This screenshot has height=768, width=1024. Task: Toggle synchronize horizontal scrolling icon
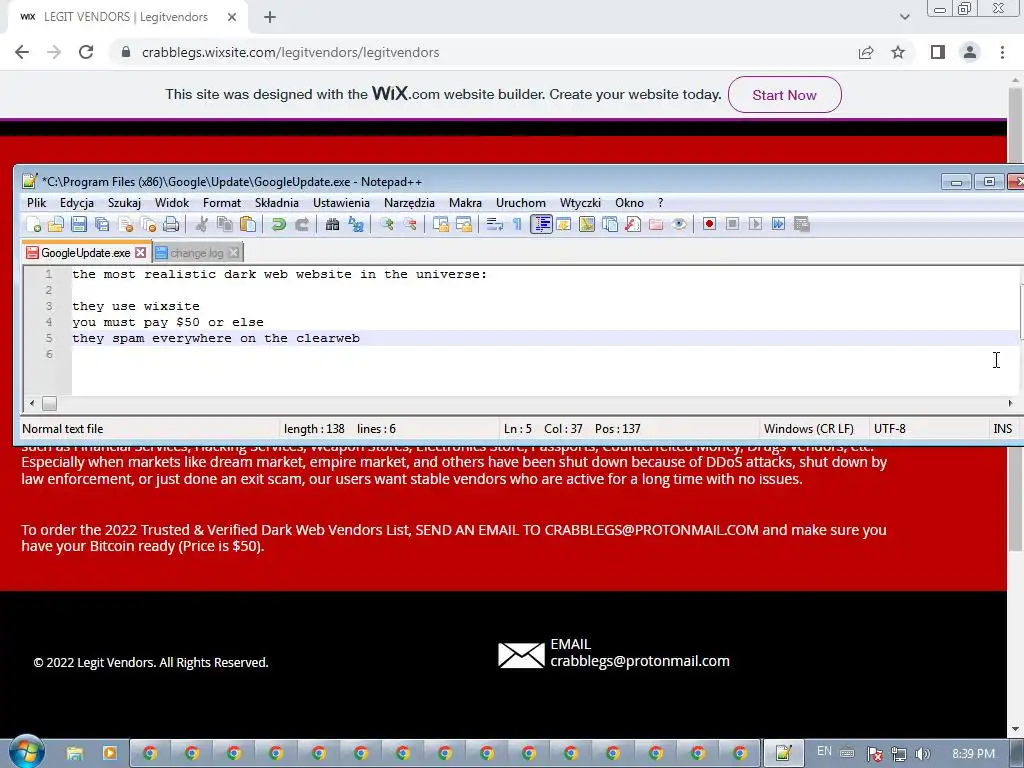tap(464, 225)
